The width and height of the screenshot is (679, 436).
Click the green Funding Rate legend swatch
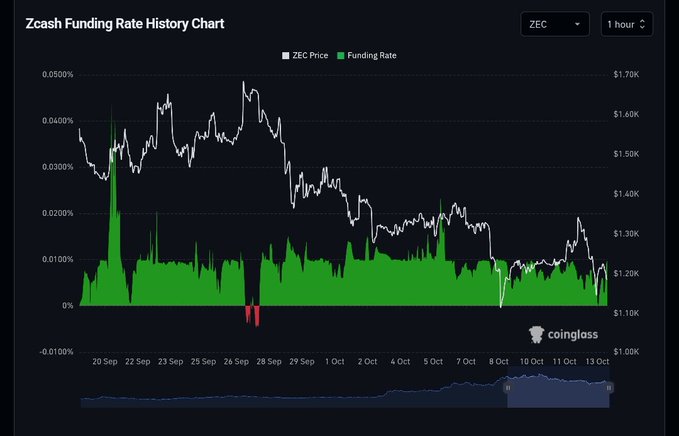coord(341,55)
